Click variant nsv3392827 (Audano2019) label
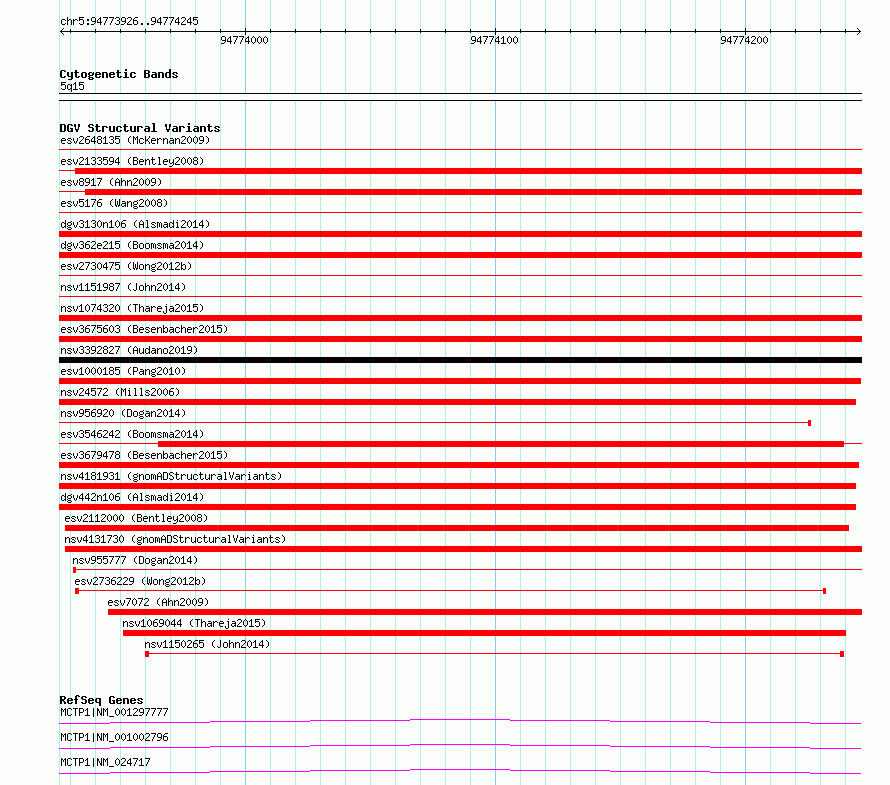 pyautogui.click(x=129, y=350)
